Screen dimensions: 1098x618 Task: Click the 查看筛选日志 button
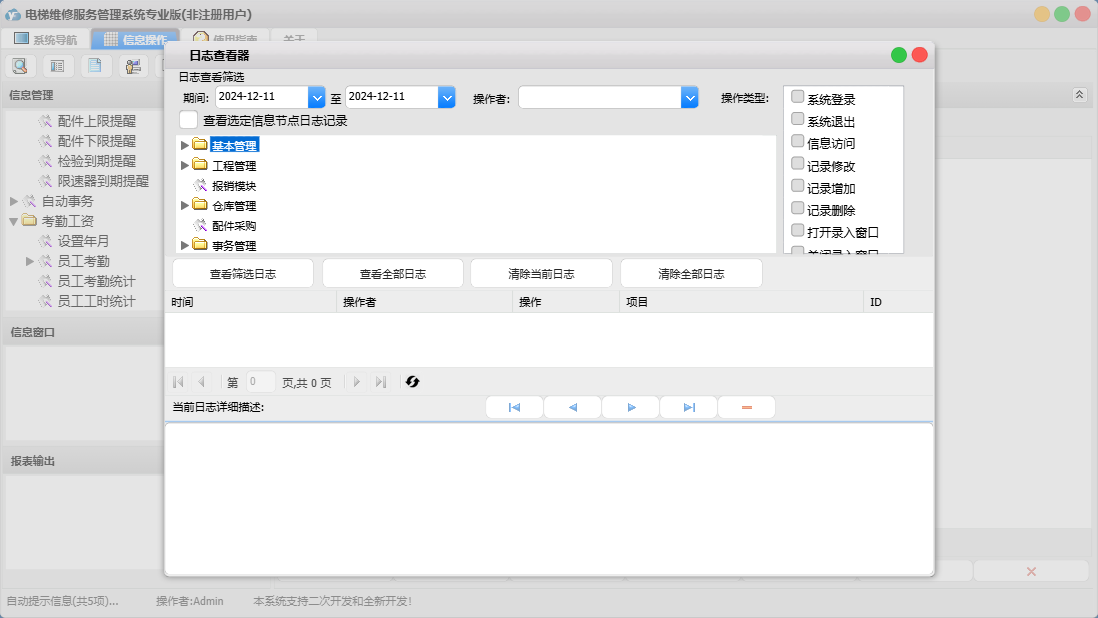point(243,274)
